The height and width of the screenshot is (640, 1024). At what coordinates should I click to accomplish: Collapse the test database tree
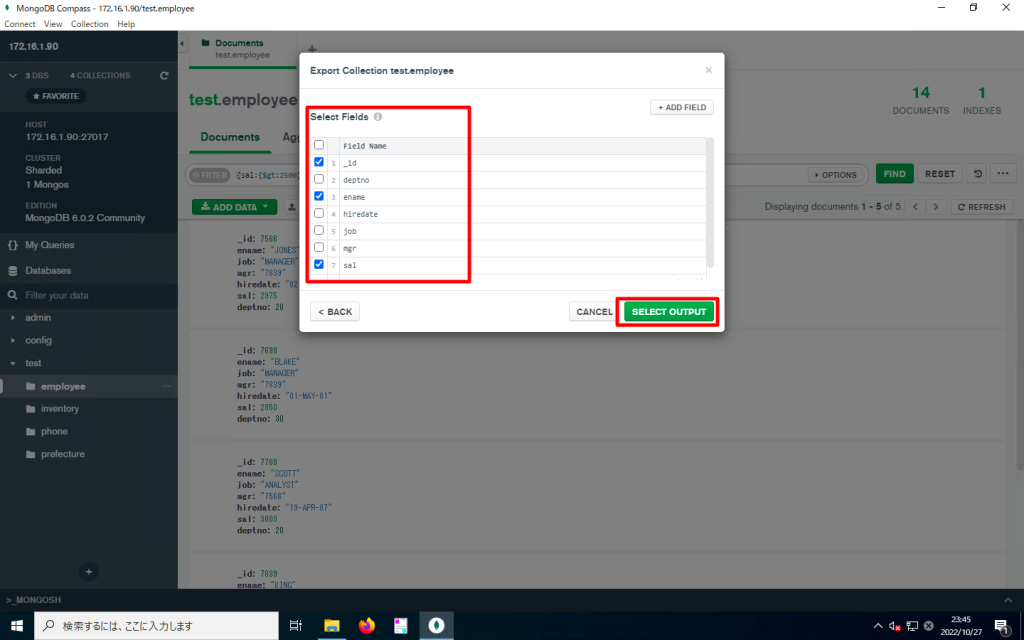13,363
